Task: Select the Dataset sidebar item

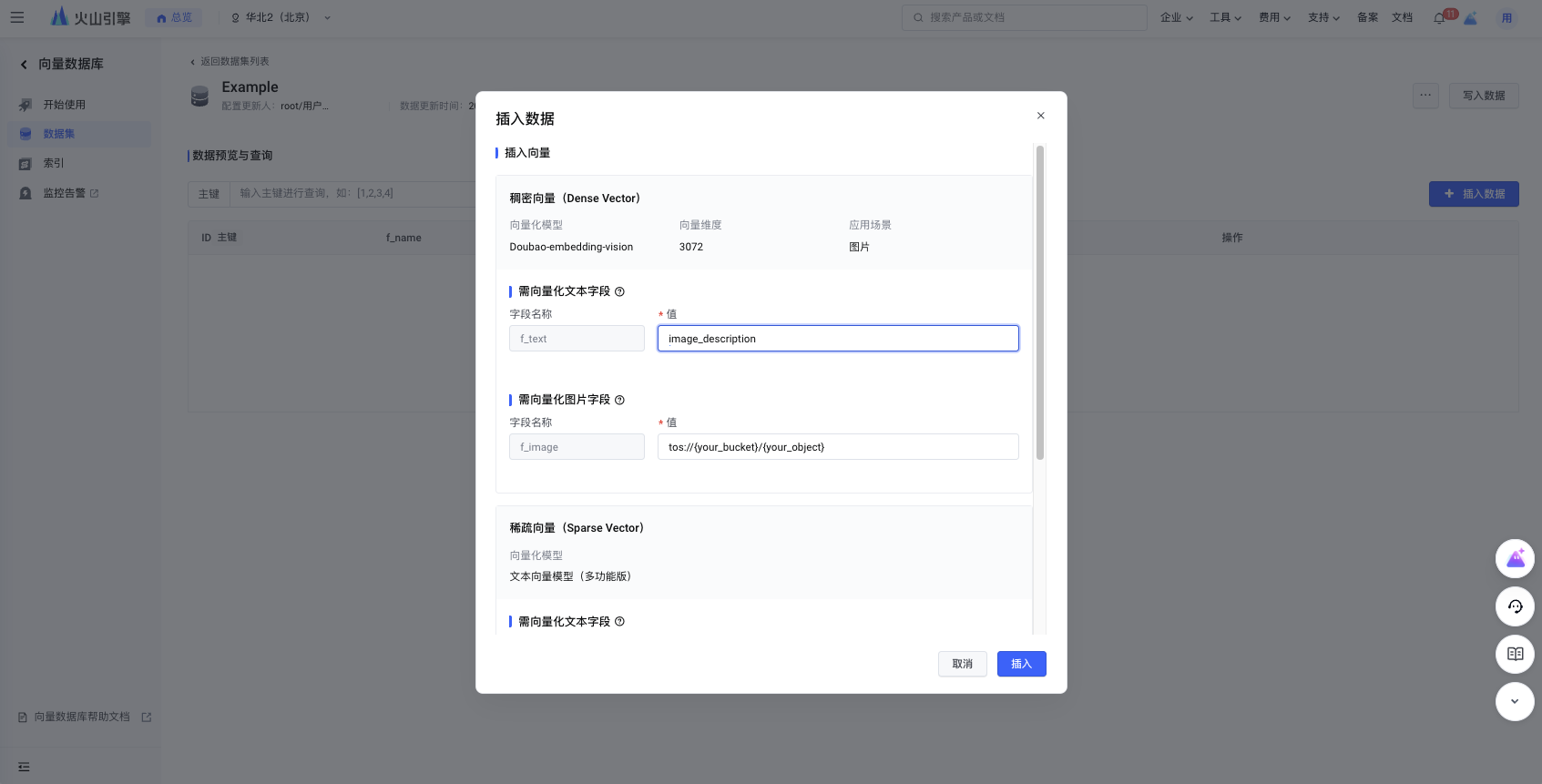Action: 78,134
